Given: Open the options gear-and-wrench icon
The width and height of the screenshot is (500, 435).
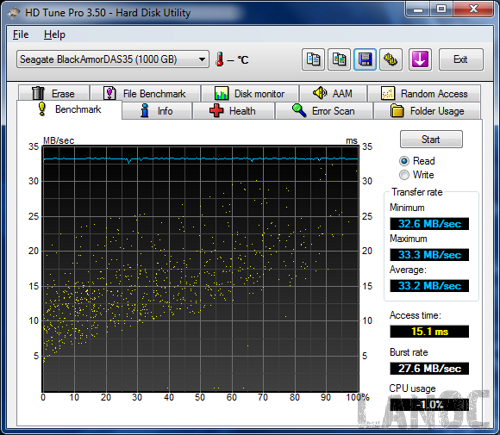Looking at the screenshot, I should tap(391, 60).
